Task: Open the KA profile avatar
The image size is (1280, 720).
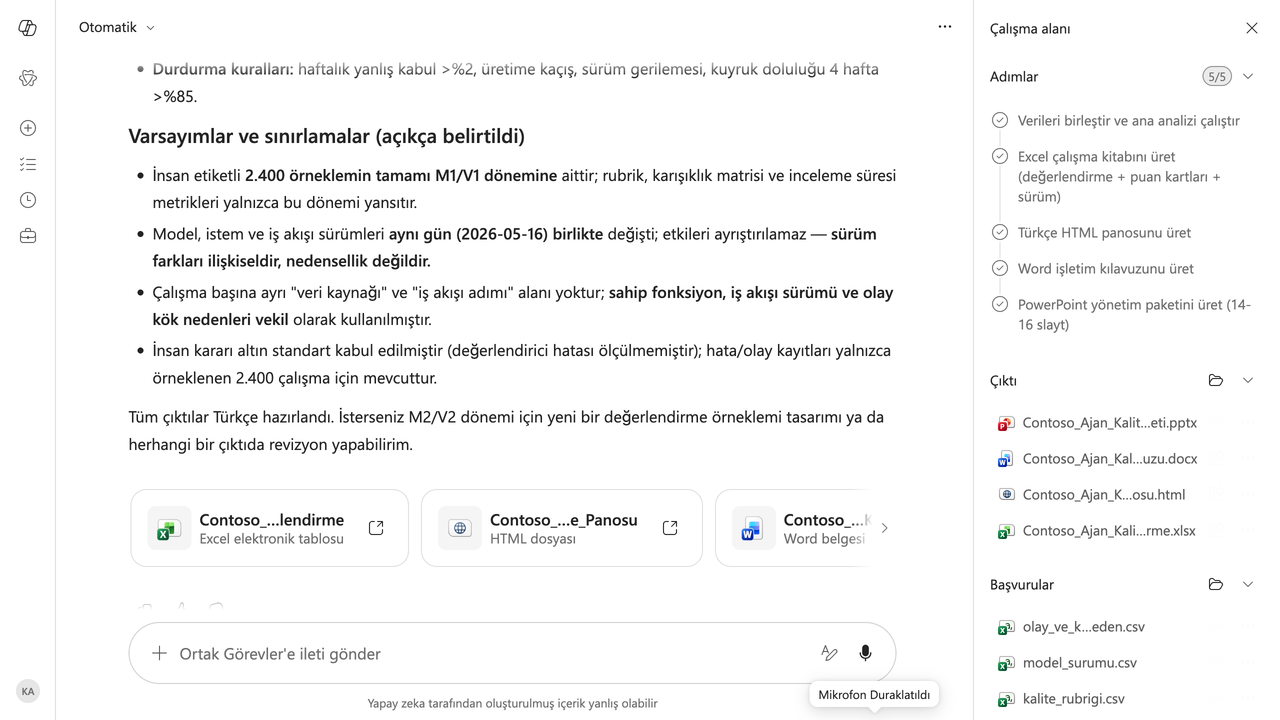Action: pos(28,691)
